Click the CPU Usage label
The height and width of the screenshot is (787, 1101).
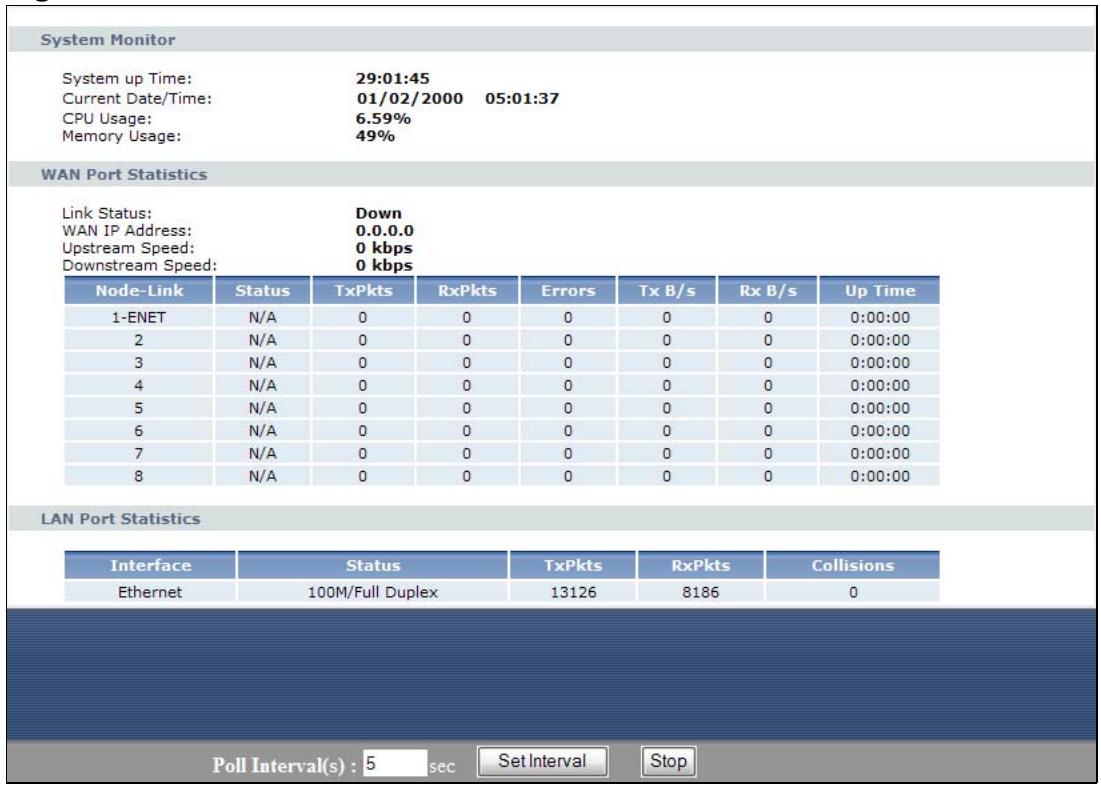[107, 118]
